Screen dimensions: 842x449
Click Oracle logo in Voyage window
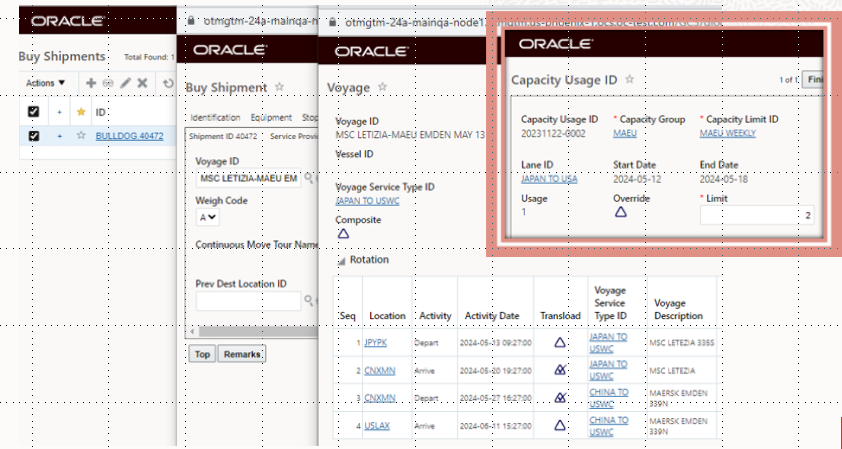click(372, 52)
